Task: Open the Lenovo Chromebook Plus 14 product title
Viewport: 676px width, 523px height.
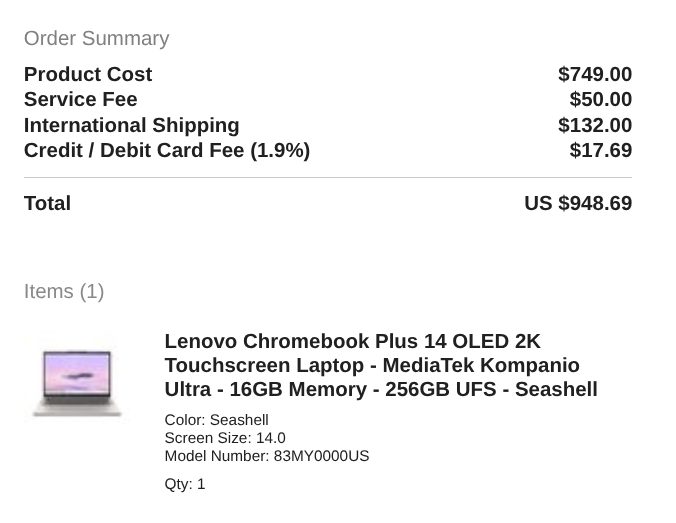Action: (381, 365)
